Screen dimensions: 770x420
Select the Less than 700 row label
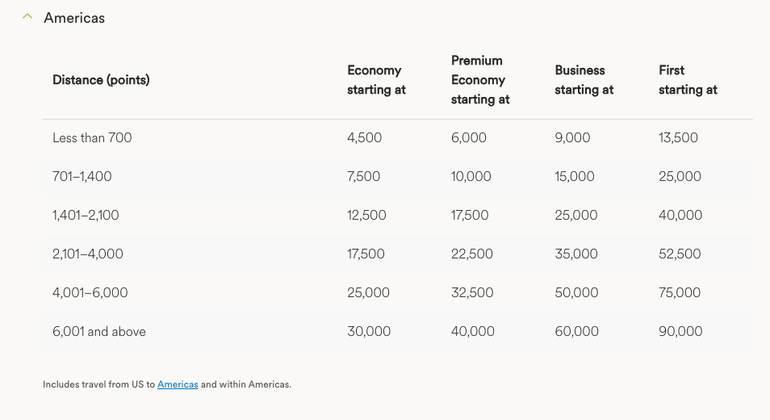coord(92,138)
